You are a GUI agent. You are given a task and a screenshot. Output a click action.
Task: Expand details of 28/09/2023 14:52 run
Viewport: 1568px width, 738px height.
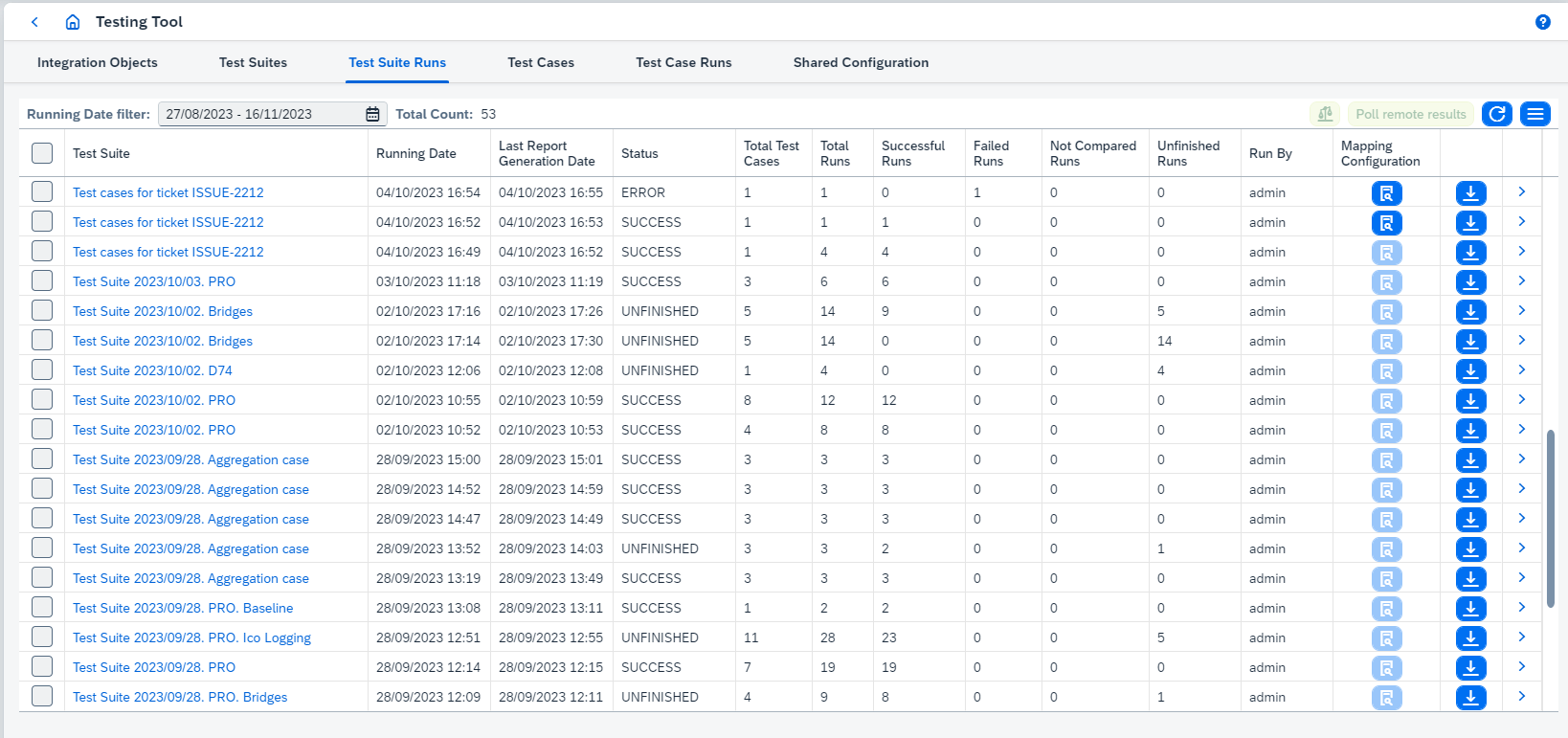pos(1522,489)
